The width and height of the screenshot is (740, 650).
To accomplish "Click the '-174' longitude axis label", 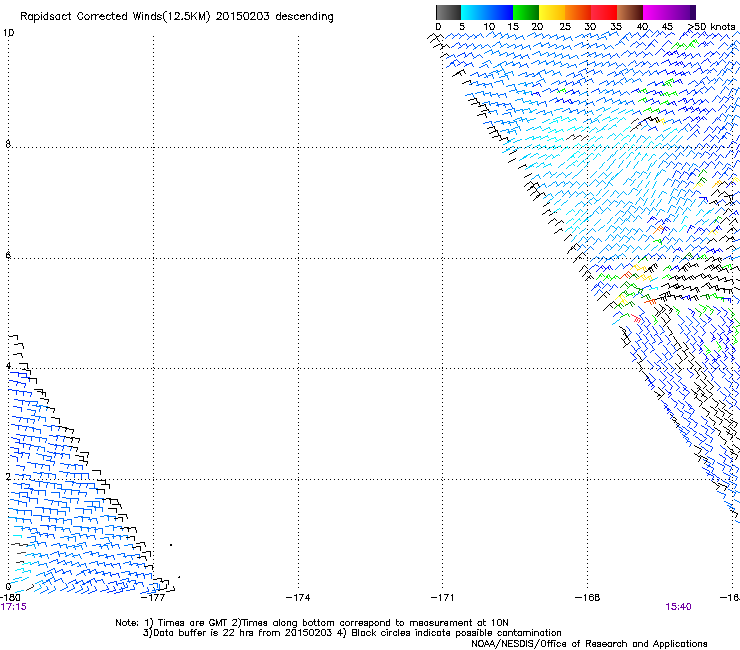I will pyautogui.click(x=298, y=597).
